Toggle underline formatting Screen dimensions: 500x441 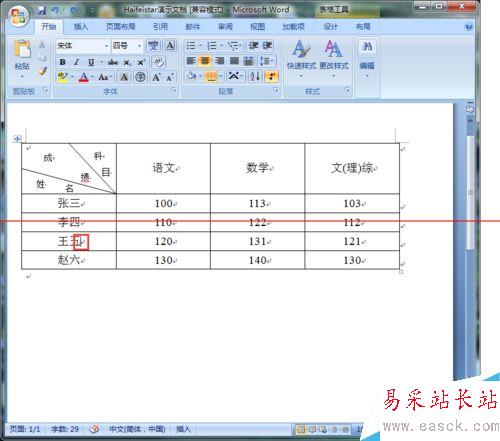91,62
